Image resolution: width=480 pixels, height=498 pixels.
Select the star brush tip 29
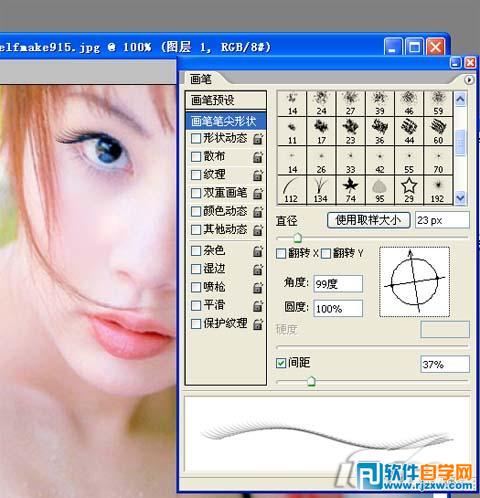coord(409,190)
